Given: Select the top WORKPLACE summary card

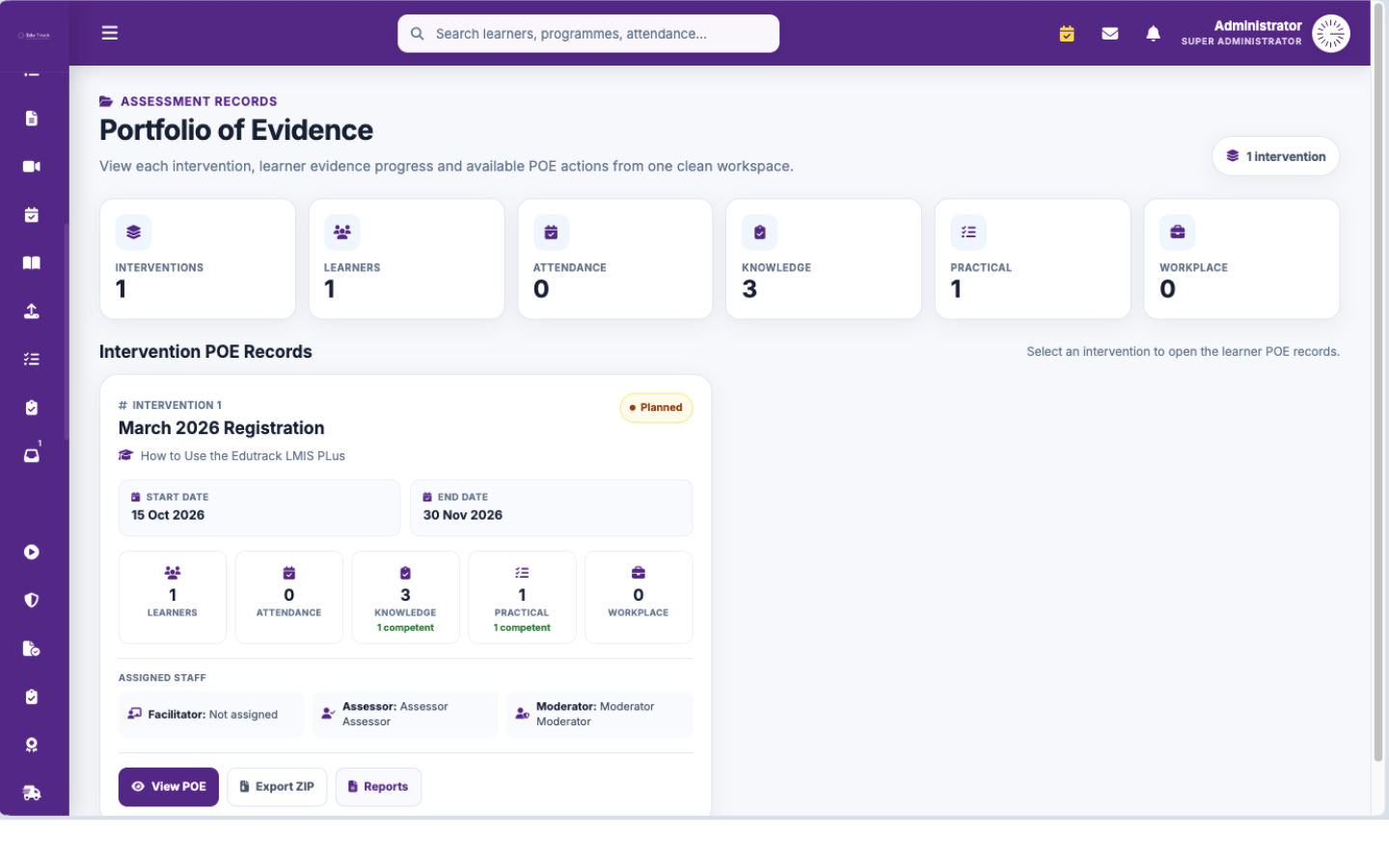Looking at the screenshot, I should (x=1241, y=258).
